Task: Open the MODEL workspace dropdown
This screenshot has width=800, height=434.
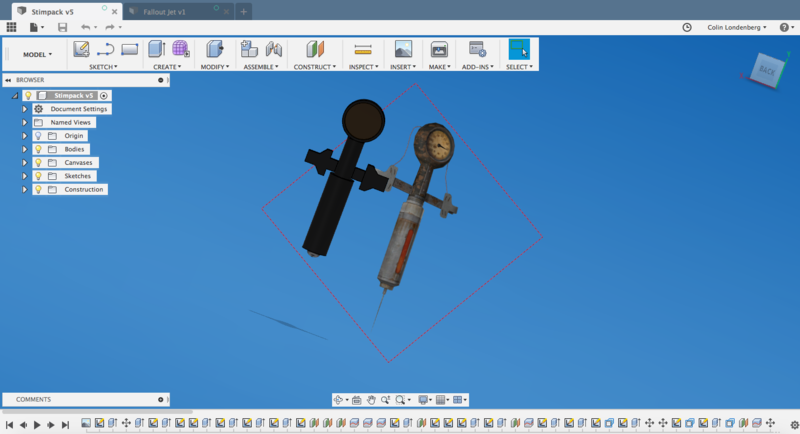Action: (37, 54)
